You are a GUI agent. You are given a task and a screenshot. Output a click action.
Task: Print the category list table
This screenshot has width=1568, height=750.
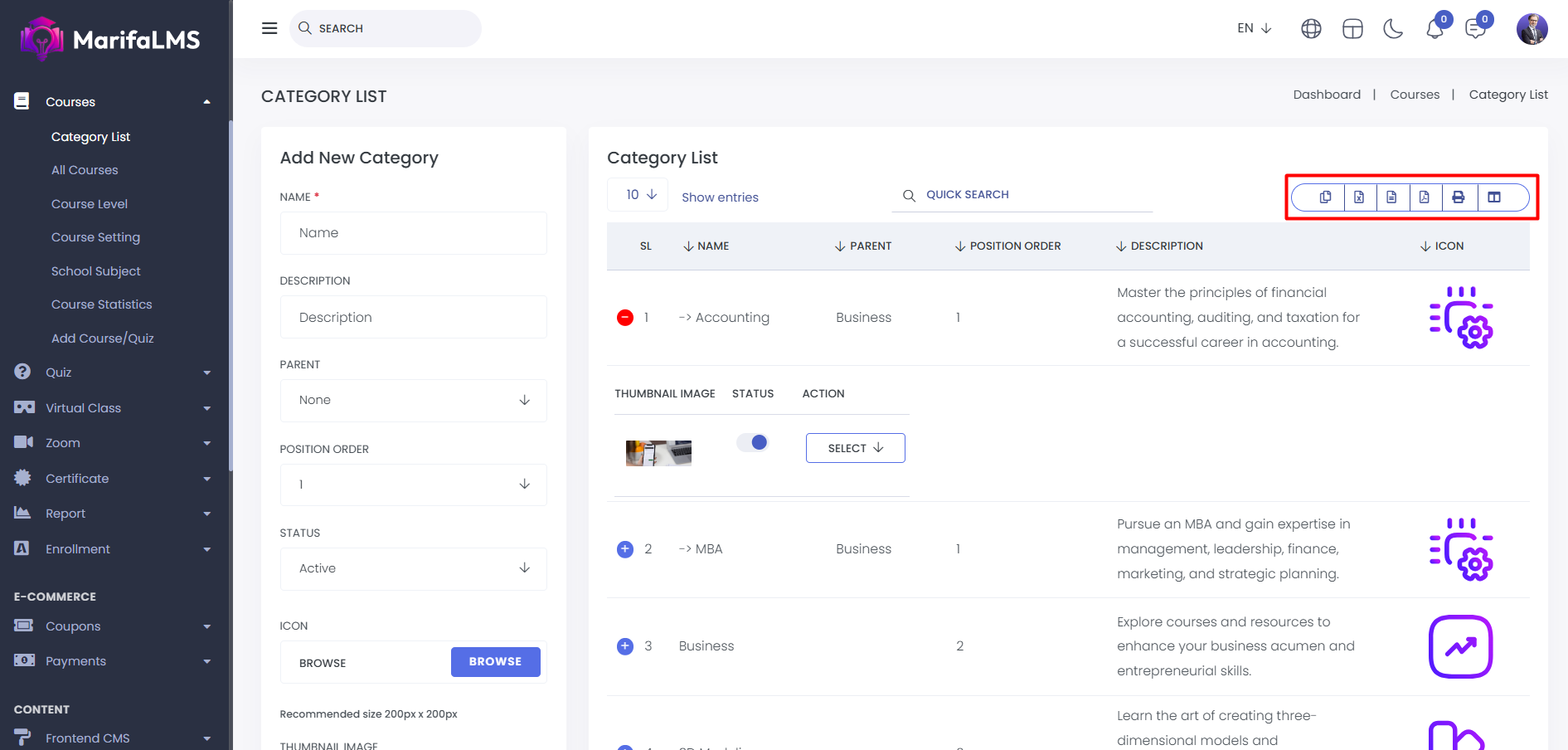pyautogui.click(x=1459, y=197)
